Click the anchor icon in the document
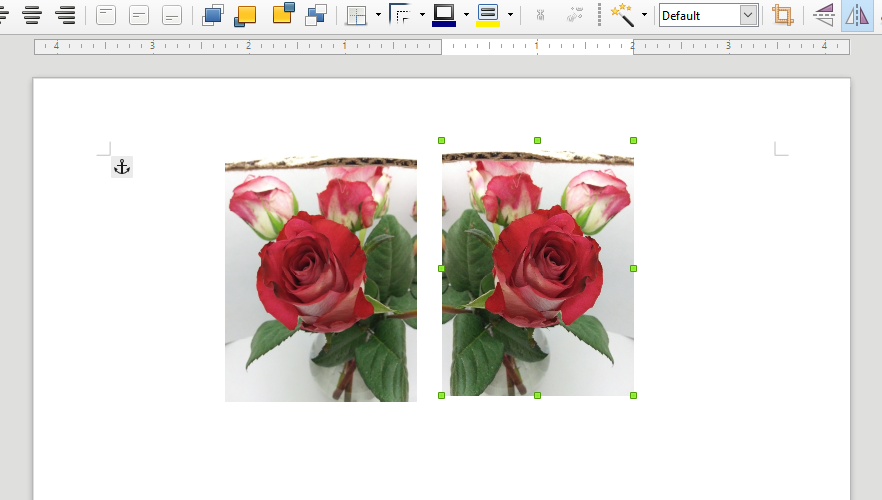Viewport: 882px width, 500px height. pyautogui.click(x=122, y=167)
